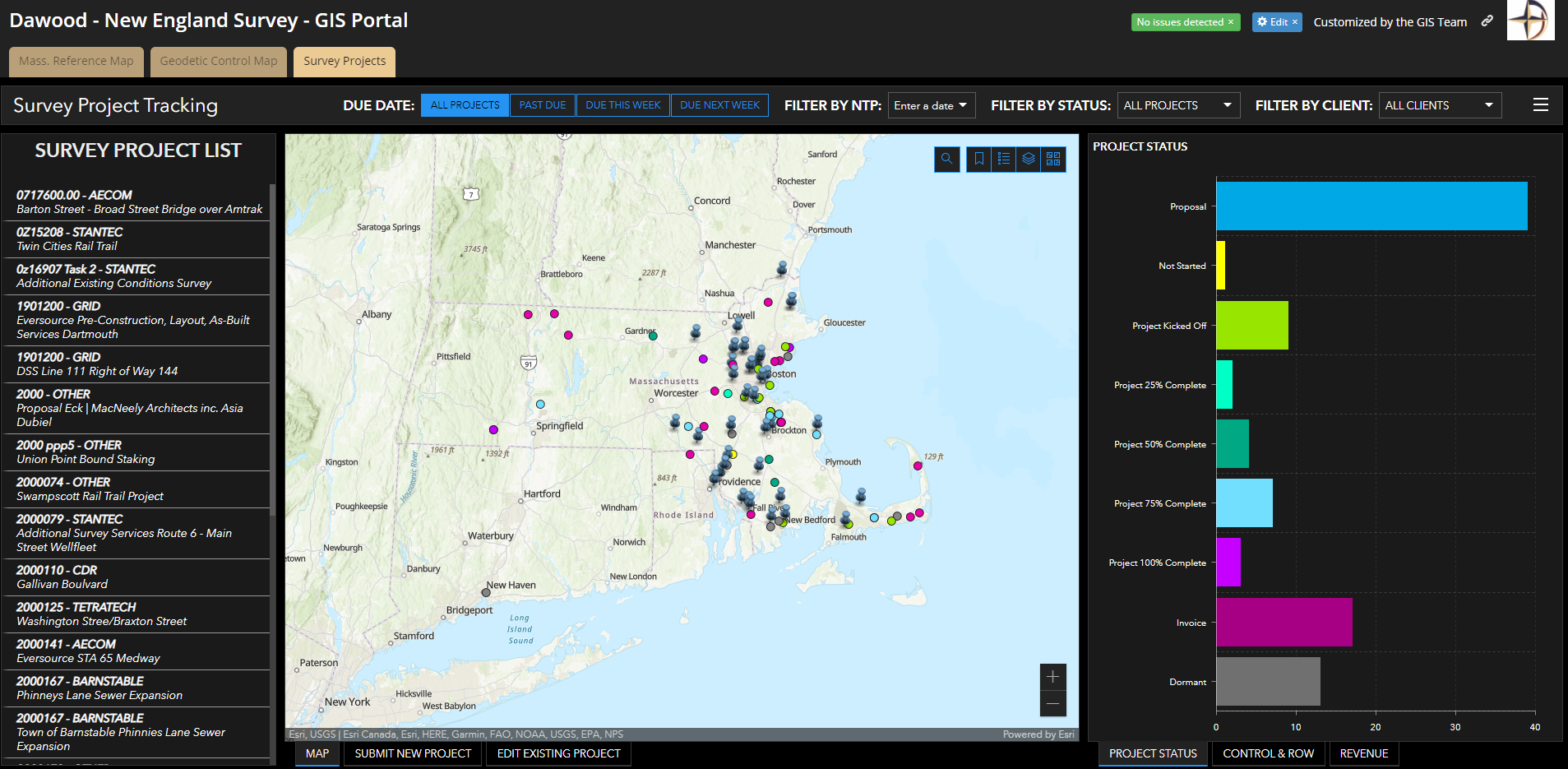Open the FILTER BY STATUS dropdown
Screen dimensions: 1568x769
(x=1178, y=104)
